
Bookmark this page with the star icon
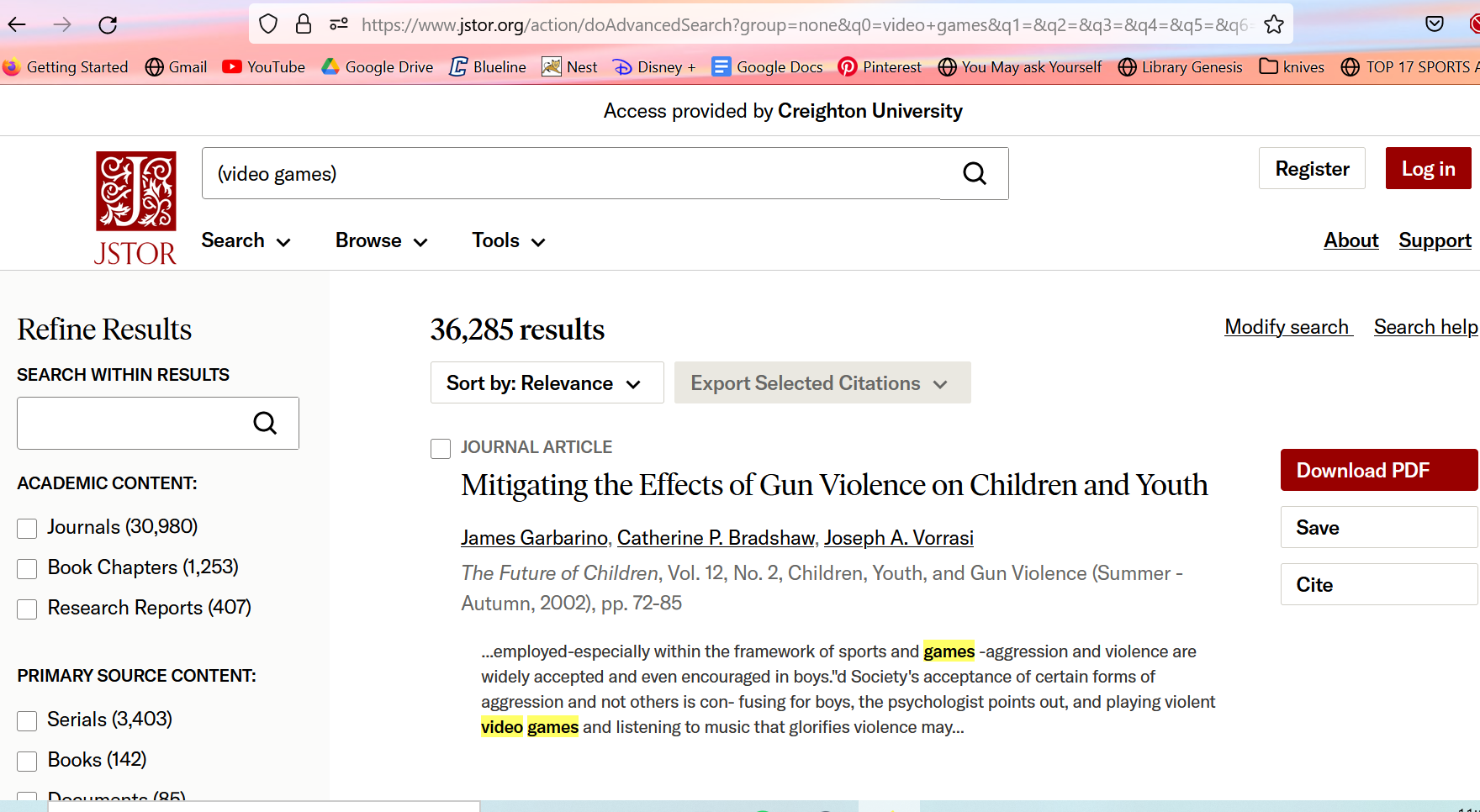click(x=1274, y=24)
